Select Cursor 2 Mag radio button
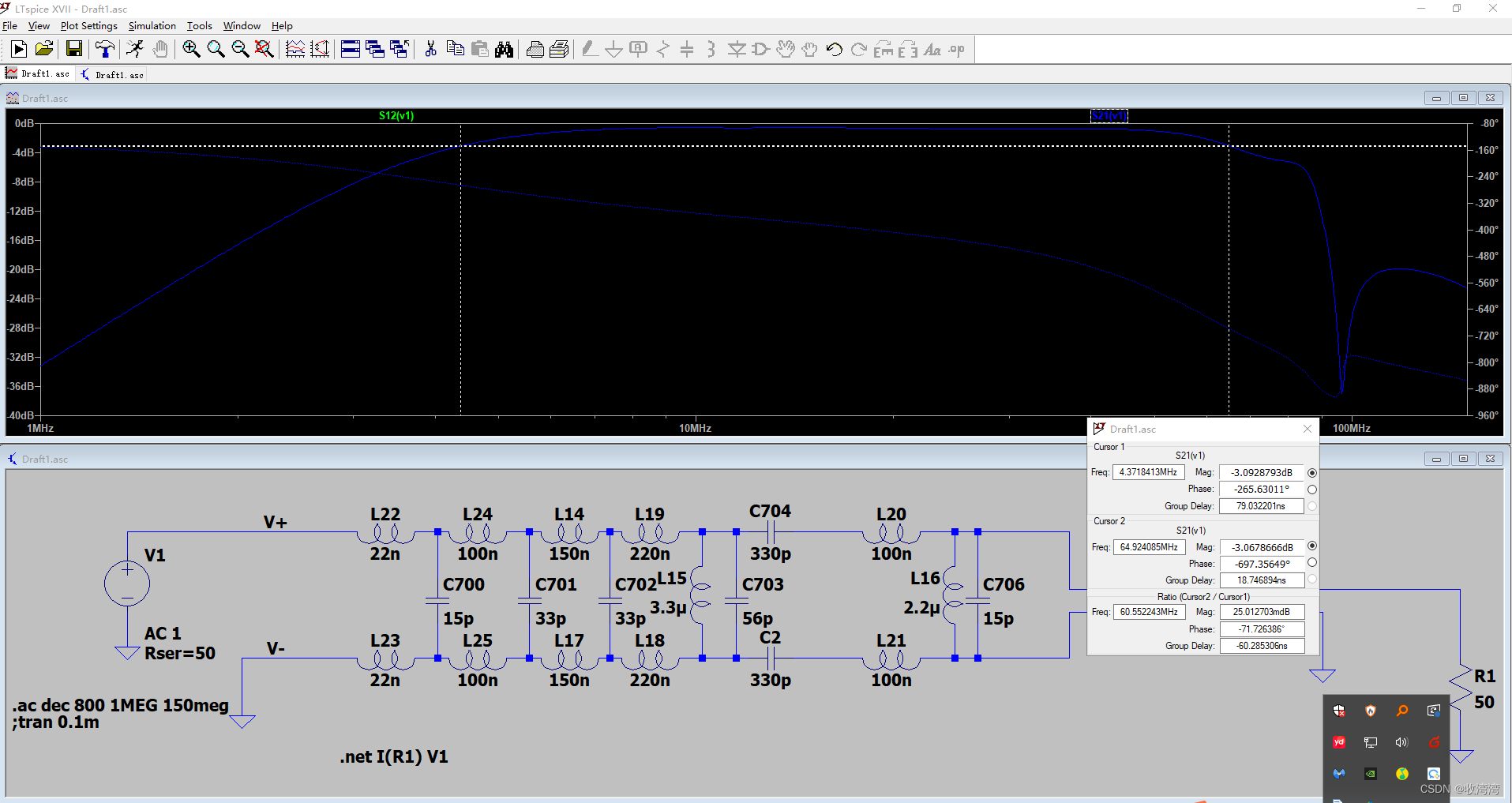This screenshot has height=803, width=1512. pyautogui.click(x=1312, y=546)
